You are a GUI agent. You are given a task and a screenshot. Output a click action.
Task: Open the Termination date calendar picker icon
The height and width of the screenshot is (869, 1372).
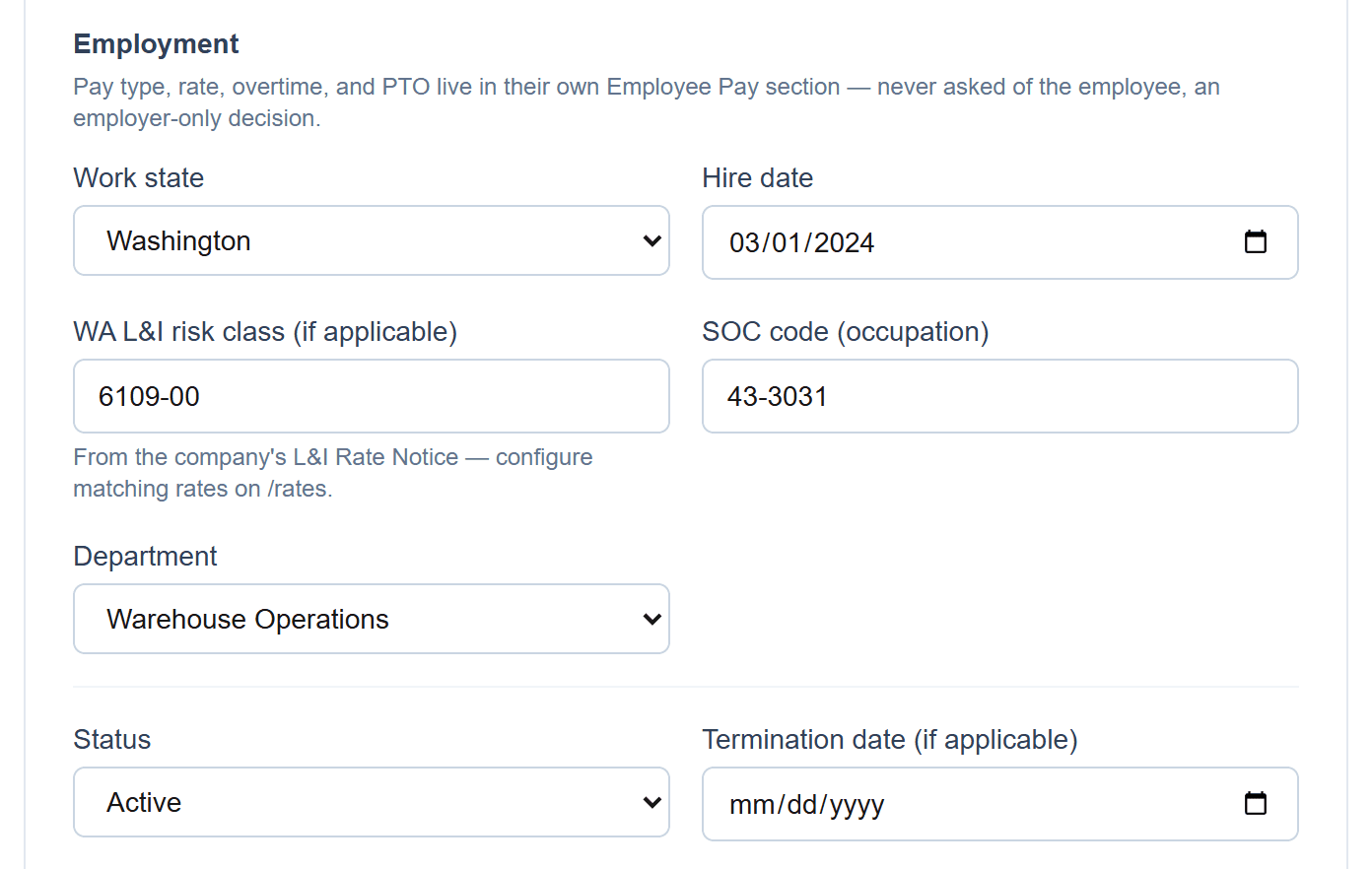click(x=1255, y=804)
